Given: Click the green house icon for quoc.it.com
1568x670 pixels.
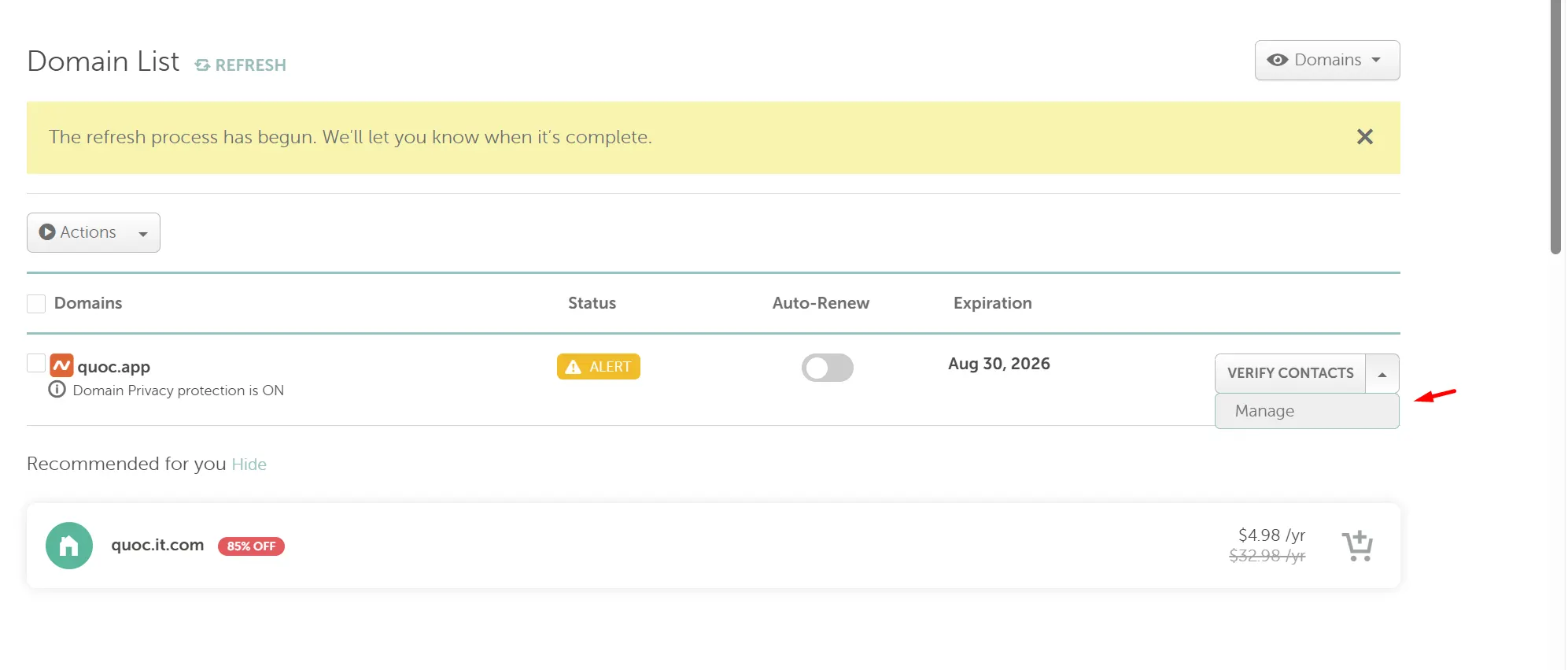Looking at the screenshot, I should (x=69, y=546).
